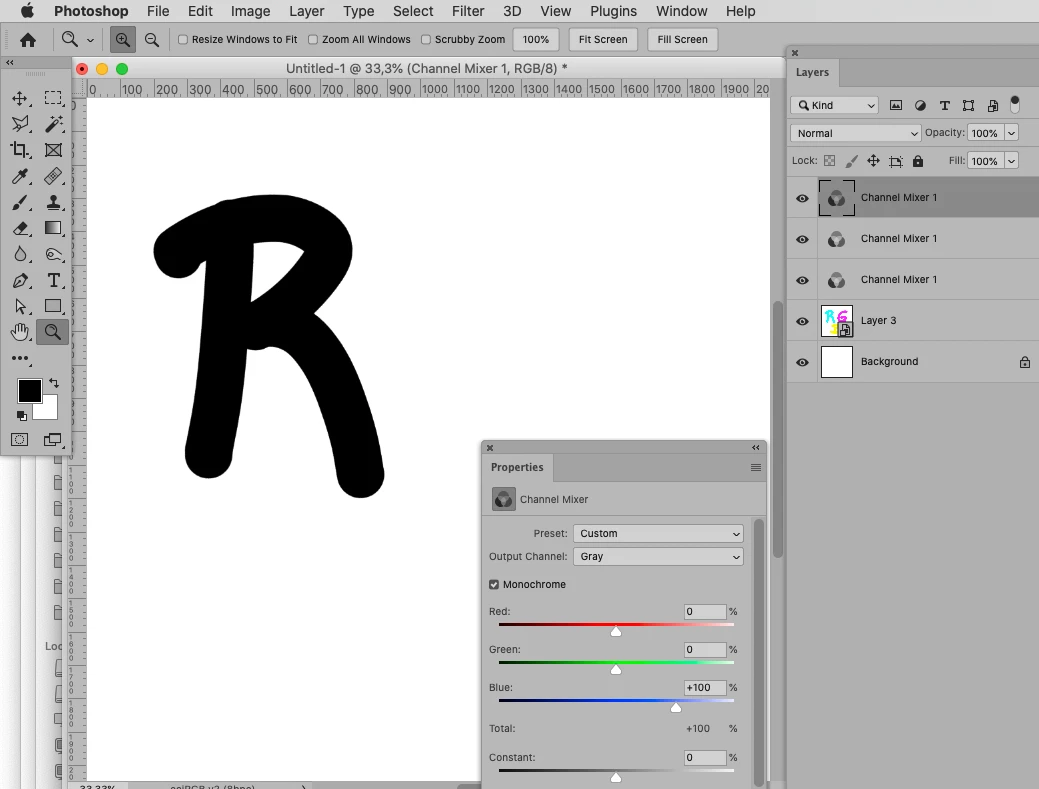Change screen mode icon
Screen dimensions: 1039x789
tap(52, 440)
